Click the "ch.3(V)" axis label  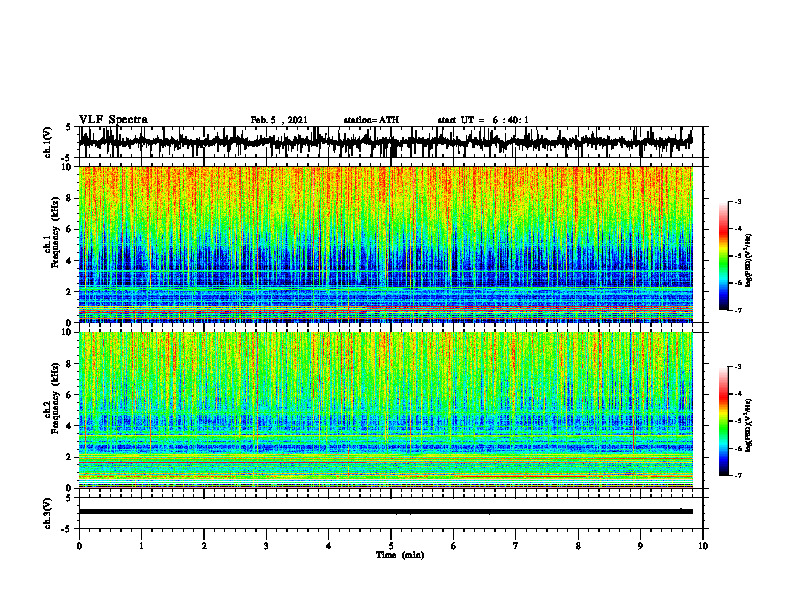pyautogui.click(x=48, y=514)
